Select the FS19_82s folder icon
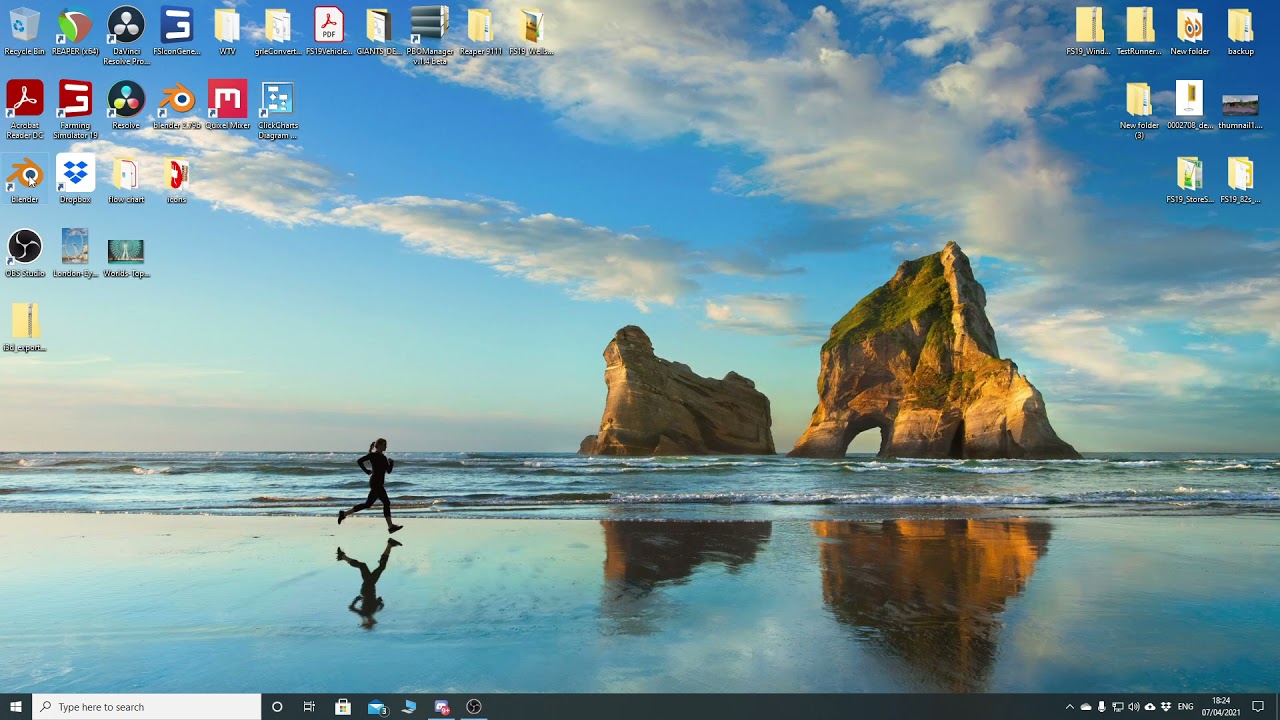The image size is (1280, 720). pyautogui.click(x=1240, y=179)
